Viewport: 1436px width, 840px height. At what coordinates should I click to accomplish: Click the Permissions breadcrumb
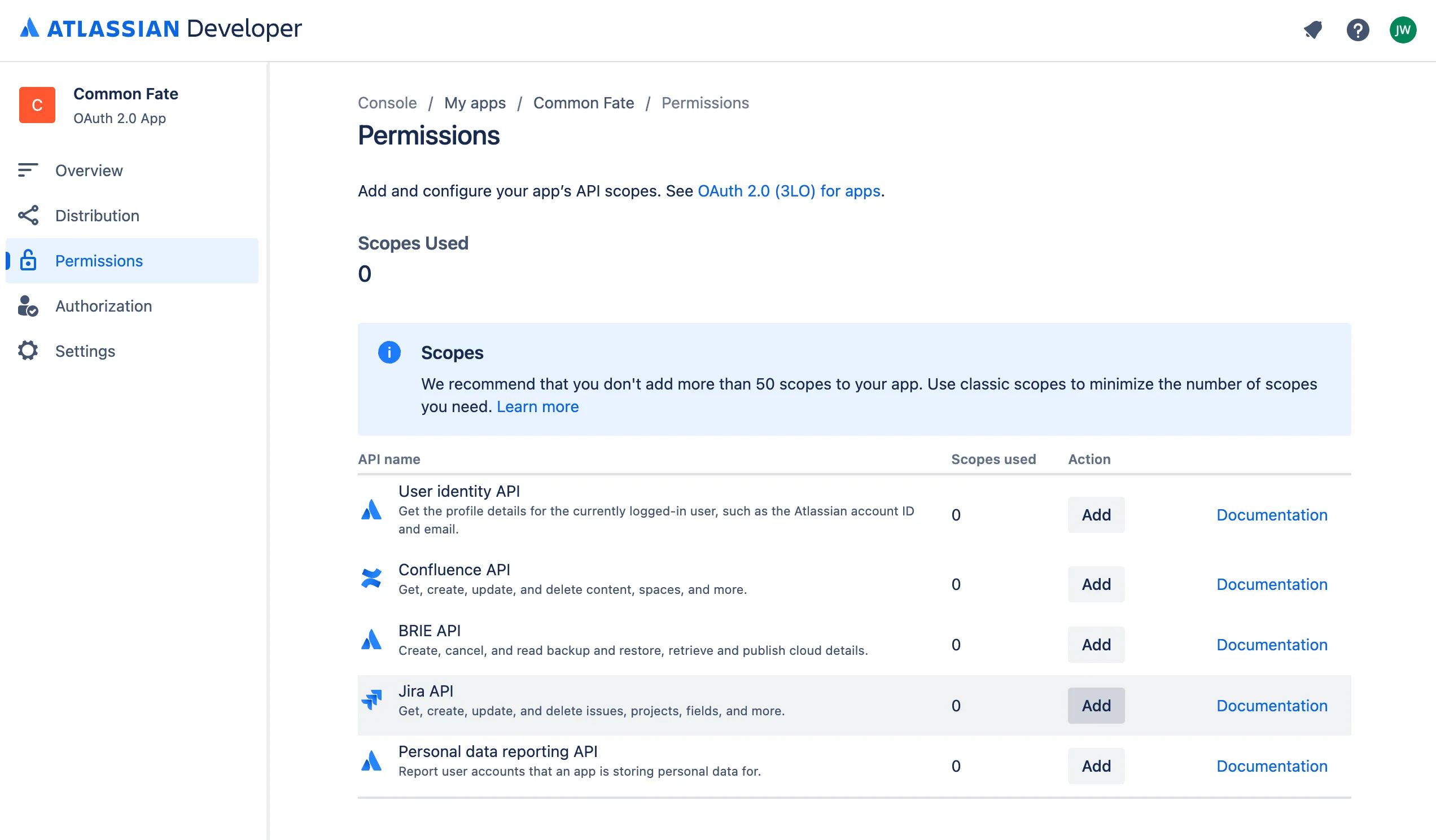pyautogui.click(x=705, y=103)
